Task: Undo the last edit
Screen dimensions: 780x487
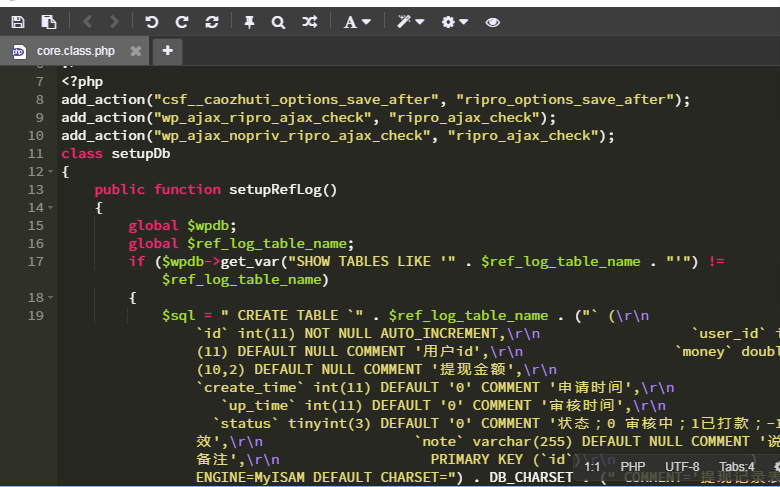Action: [151, 22]
